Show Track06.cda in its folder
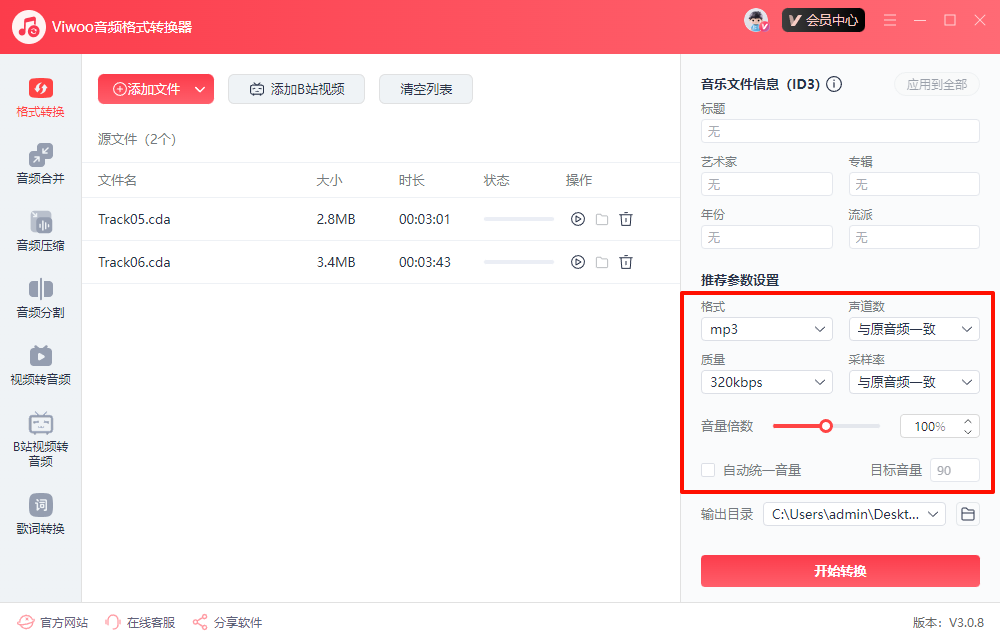Viewport: 1000px width, 640px height. [x=602, y=262]
